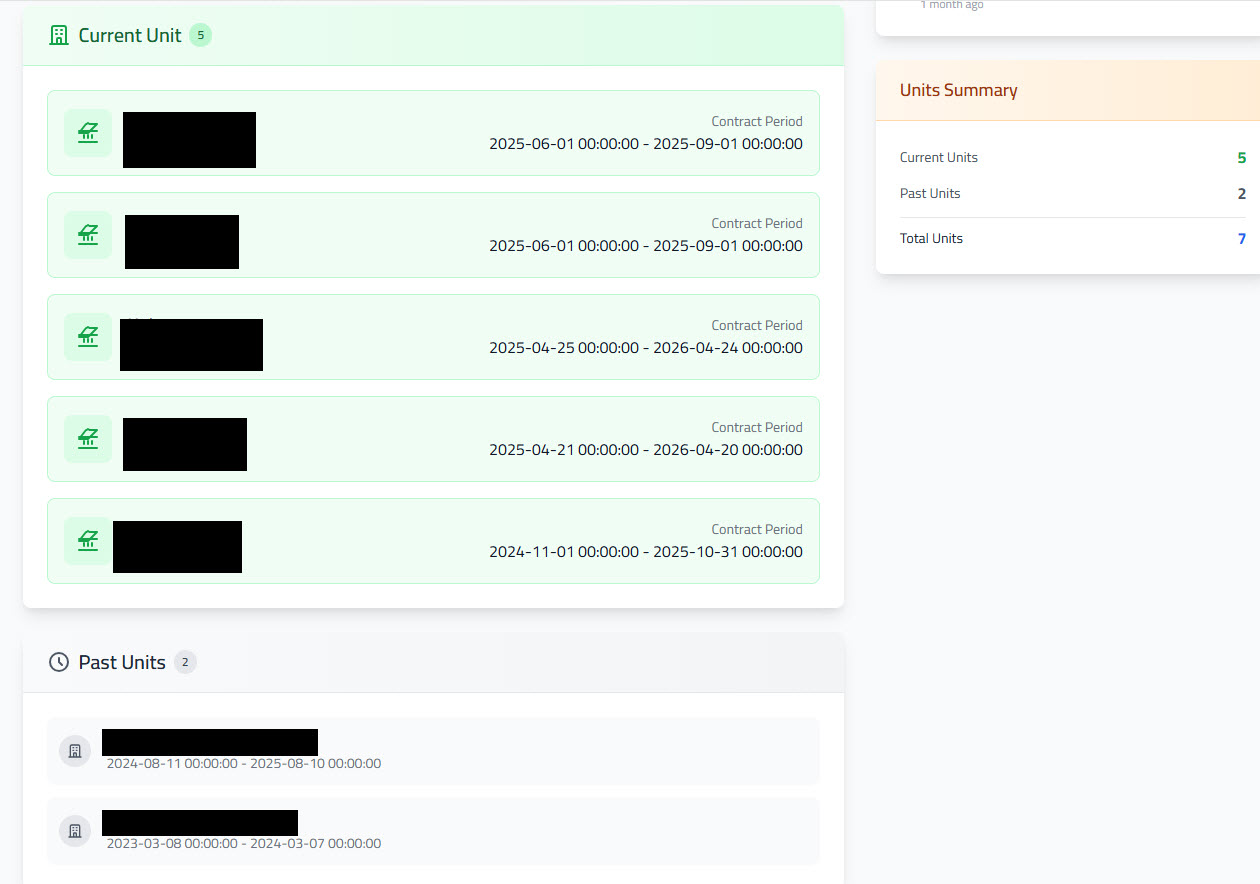The width and height of the screenshot is (1260, 884).
Task: Click the Current Unit count badge showing 5
Action: (200, 35)
